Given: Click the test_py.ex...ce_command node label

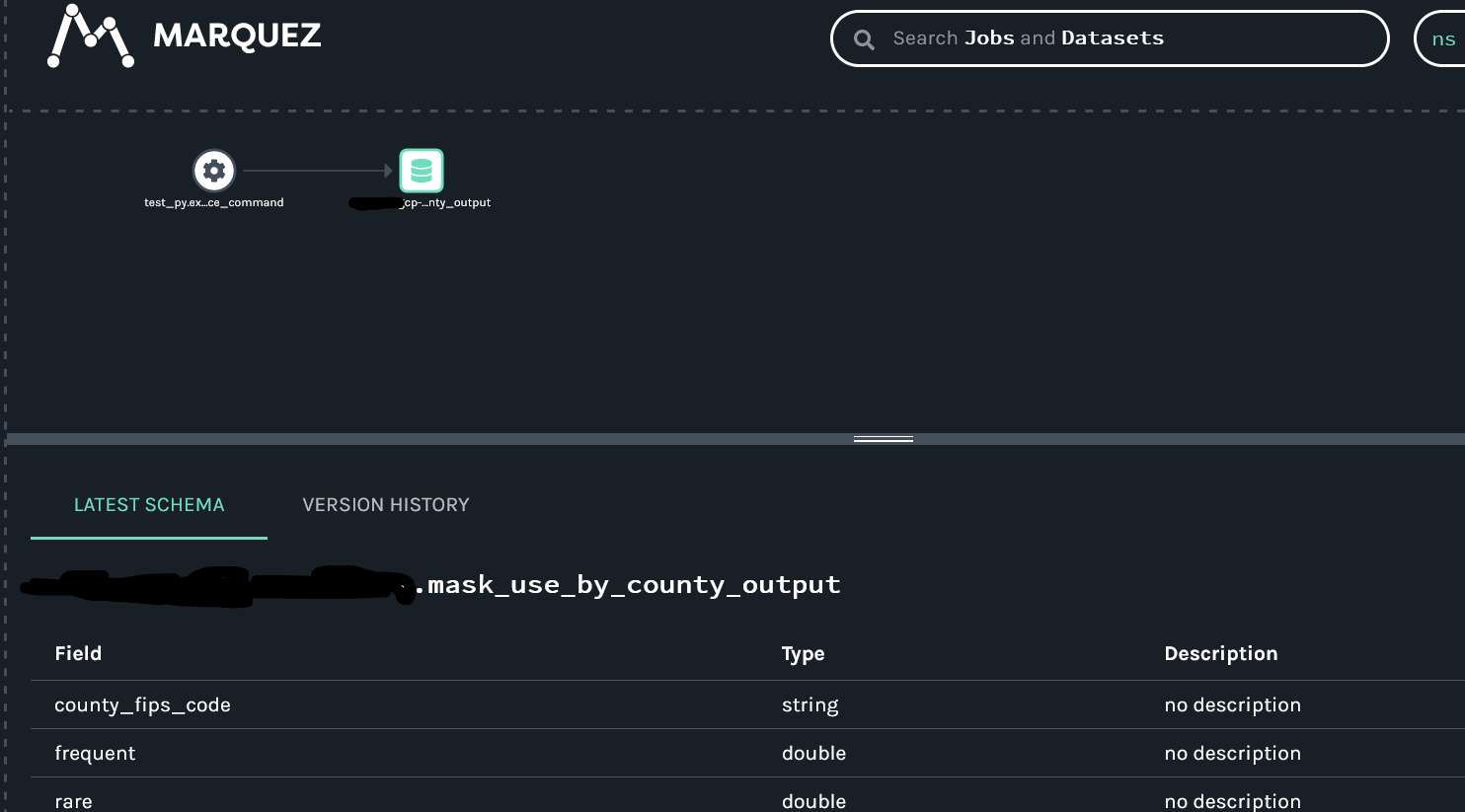Looking at the screenshot, I should pyautogui.click(x=214, y=203).
